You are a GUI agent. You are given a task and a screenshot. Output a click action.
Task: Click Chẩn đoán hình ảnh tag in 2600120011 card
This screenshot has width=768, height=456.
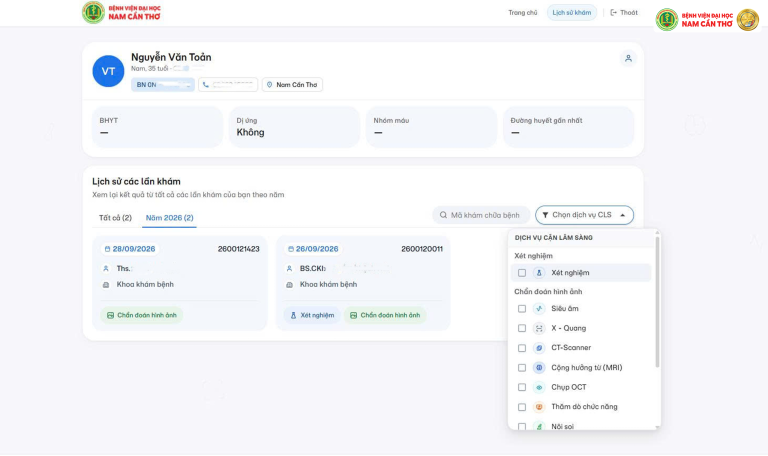click(385, 315)
